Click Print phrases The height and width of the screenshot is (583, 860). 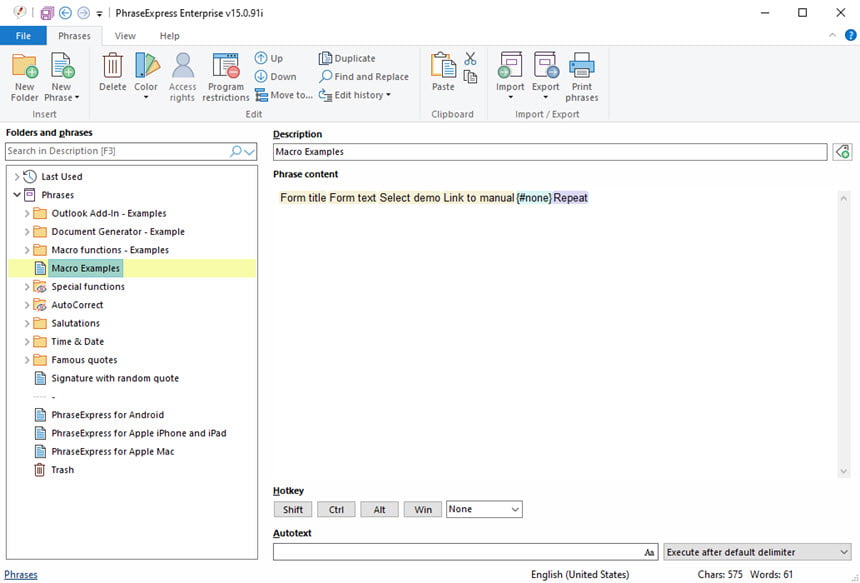581,77
